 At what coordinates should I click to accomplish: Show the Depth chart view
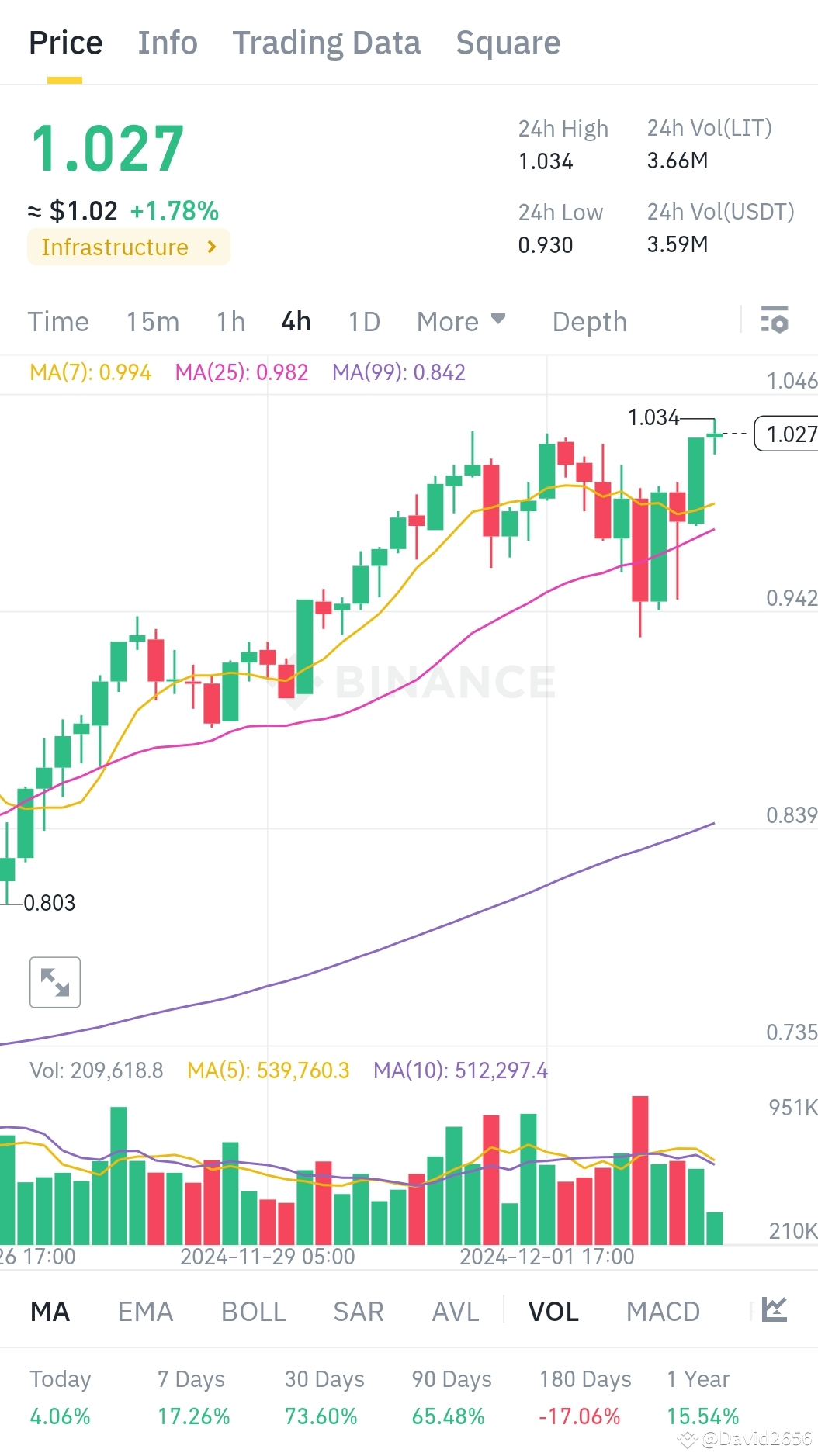tap(589, 321)
